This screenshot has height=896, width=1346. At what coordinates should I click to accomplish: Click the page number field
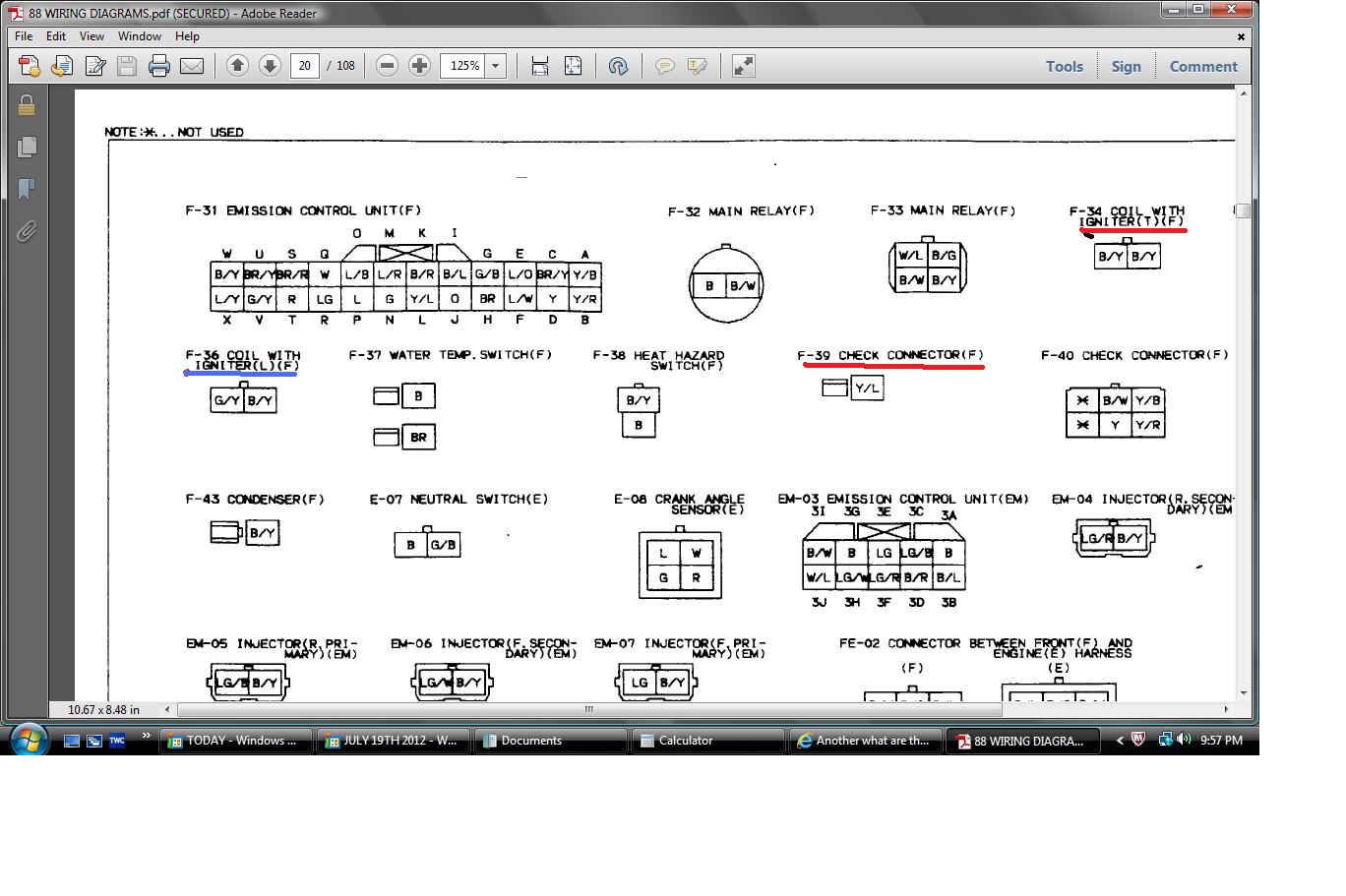point(305,66)
